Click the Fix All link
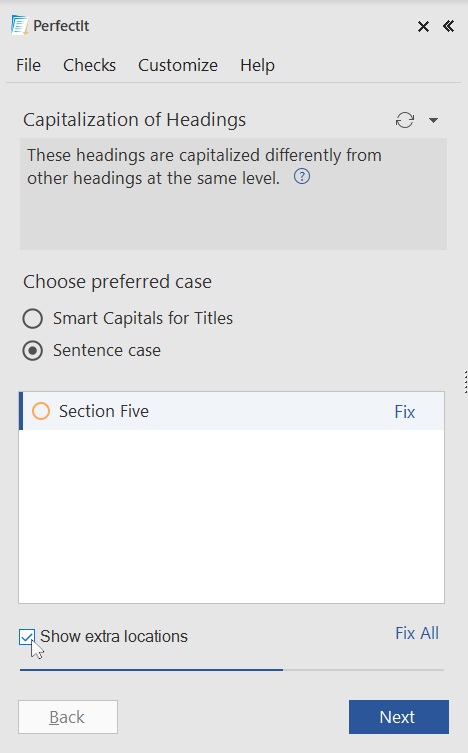The width and height of the screenshot is (468, 753). tap(417, 633)
